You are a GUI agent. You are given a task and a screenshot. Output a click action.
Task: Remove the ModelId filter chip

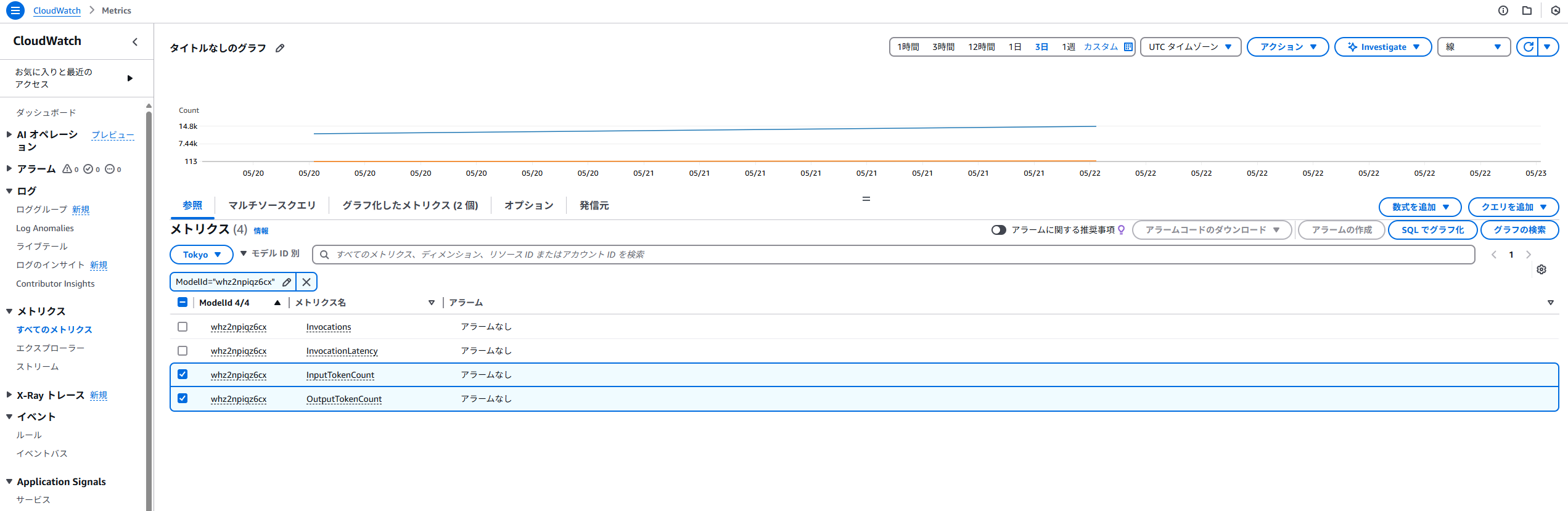(x=306, y=282)
